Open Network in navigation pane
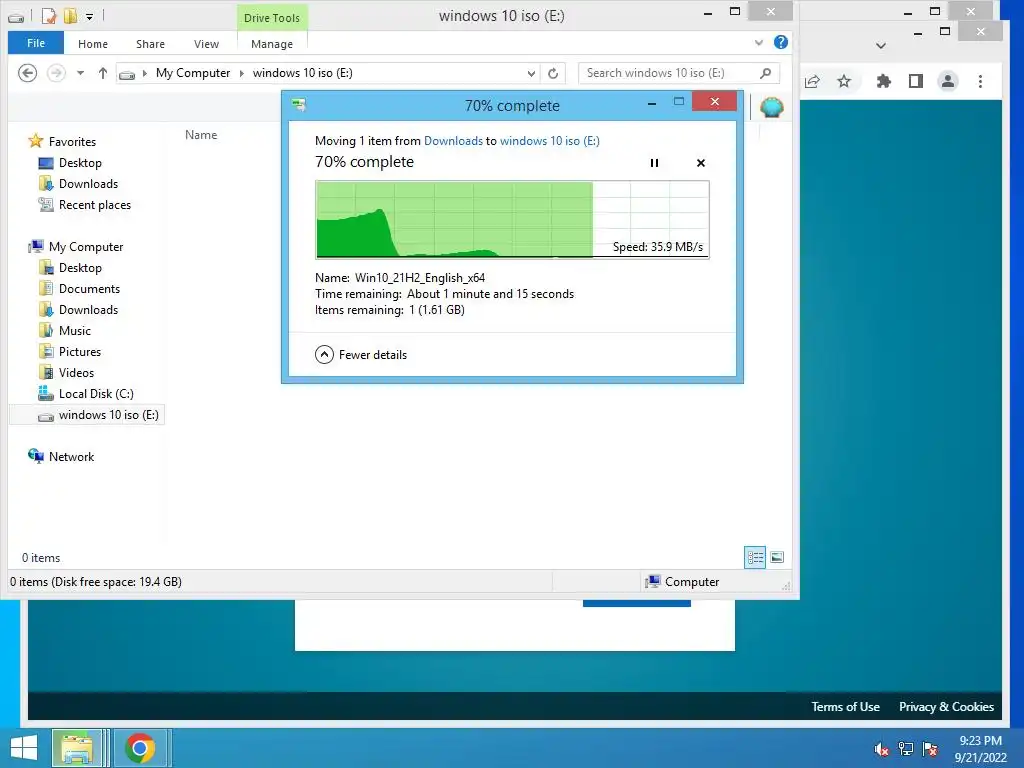 pyautogui.click(x=61, y=456)
